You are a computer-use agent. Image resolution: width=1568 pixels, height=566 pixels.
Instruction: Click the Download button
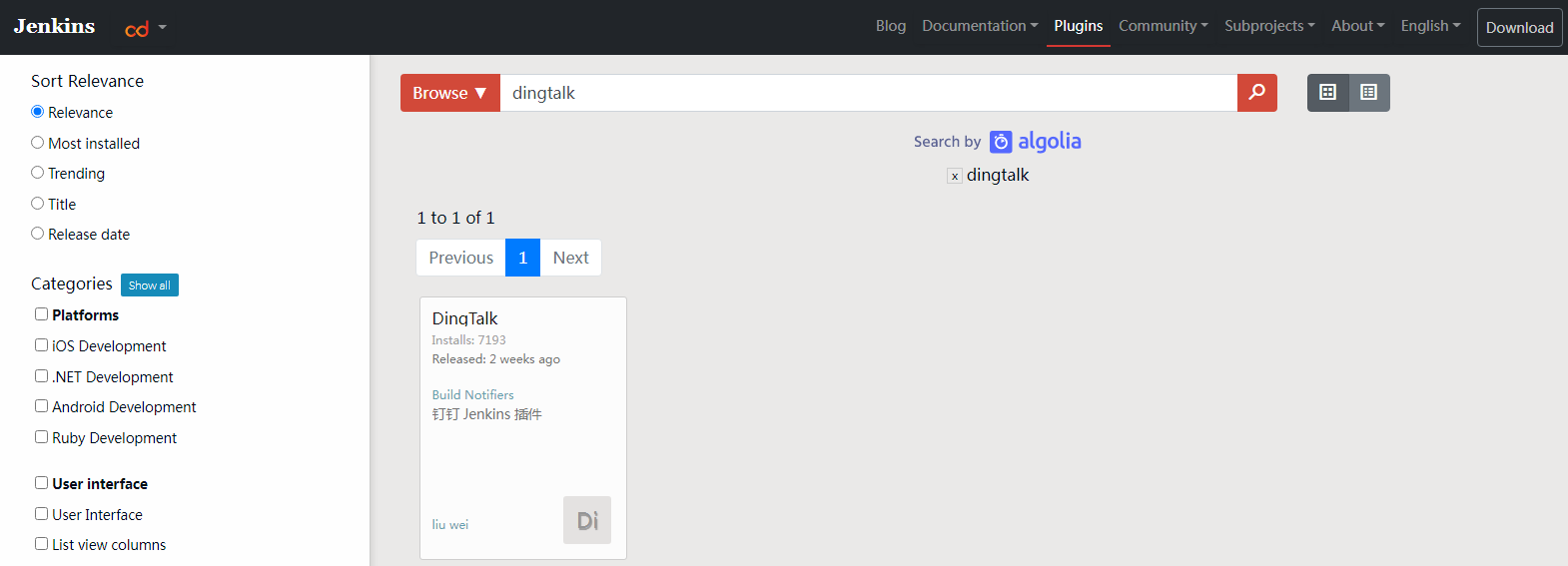click(x=1519, y=28)
